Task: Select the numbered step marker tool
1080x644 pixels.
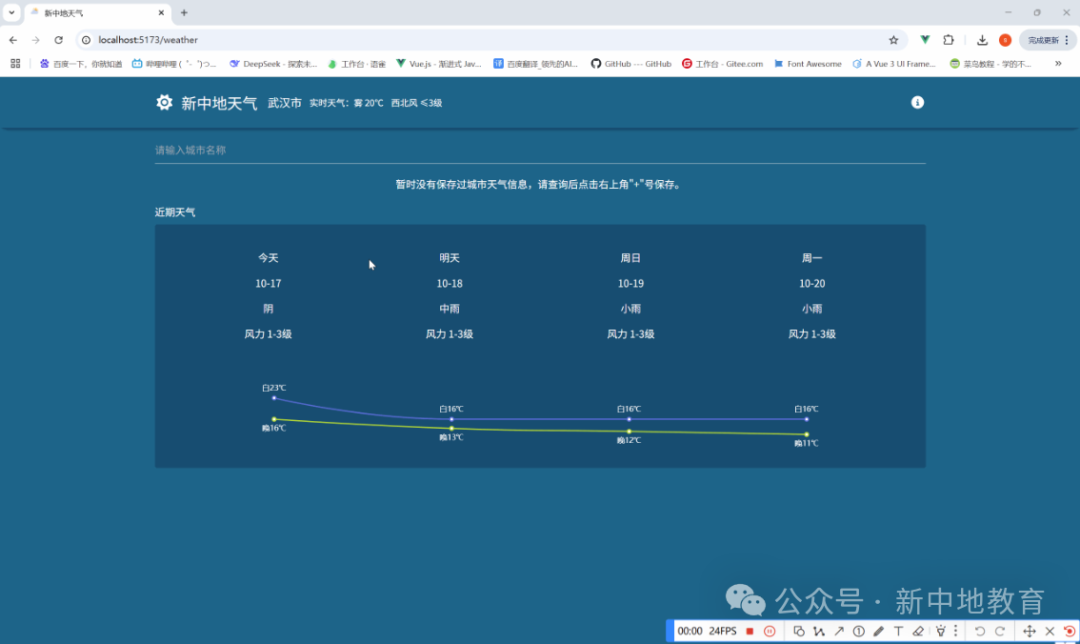Action: (858, 631)
